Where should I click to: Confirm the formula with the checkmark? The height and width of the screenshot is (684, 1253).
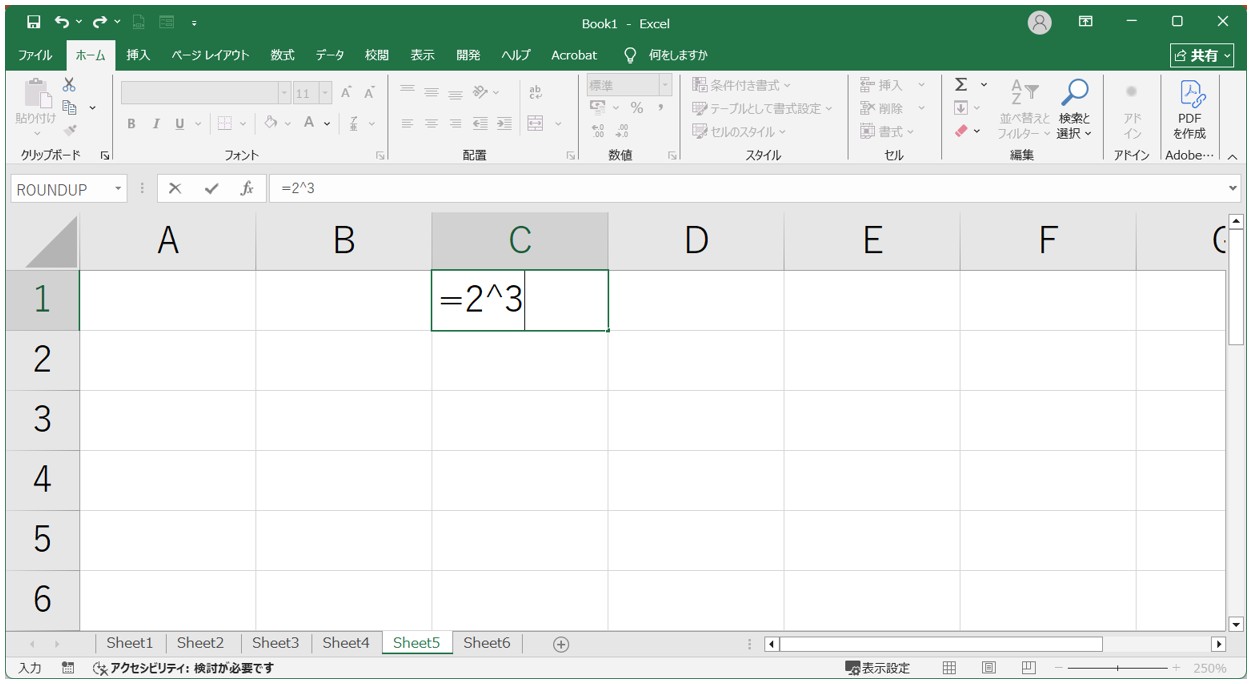point(211,188)
